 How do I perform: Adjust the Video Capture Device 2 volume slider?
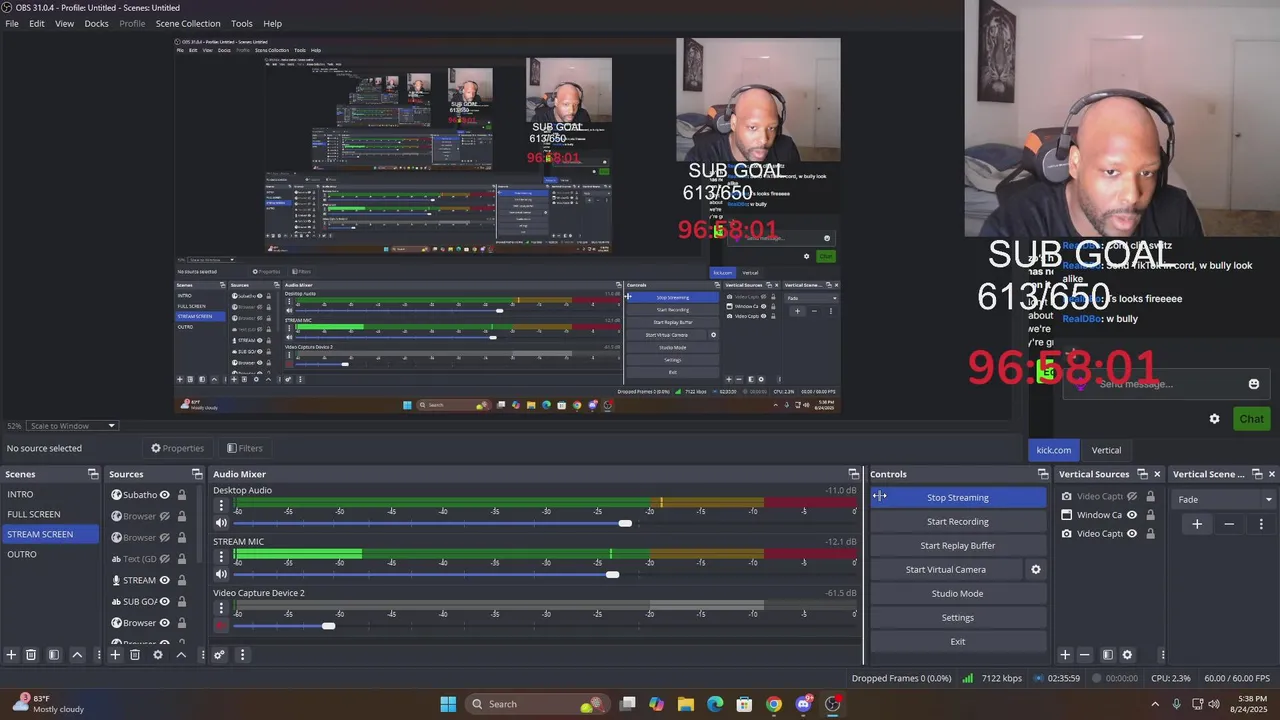pyautogui.click(x=328, y=626)
